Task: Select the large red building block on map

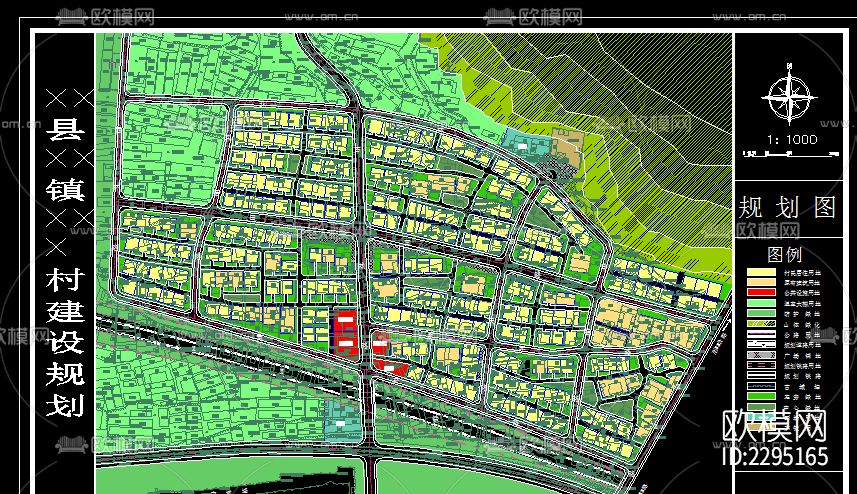Action: point(345,333)
